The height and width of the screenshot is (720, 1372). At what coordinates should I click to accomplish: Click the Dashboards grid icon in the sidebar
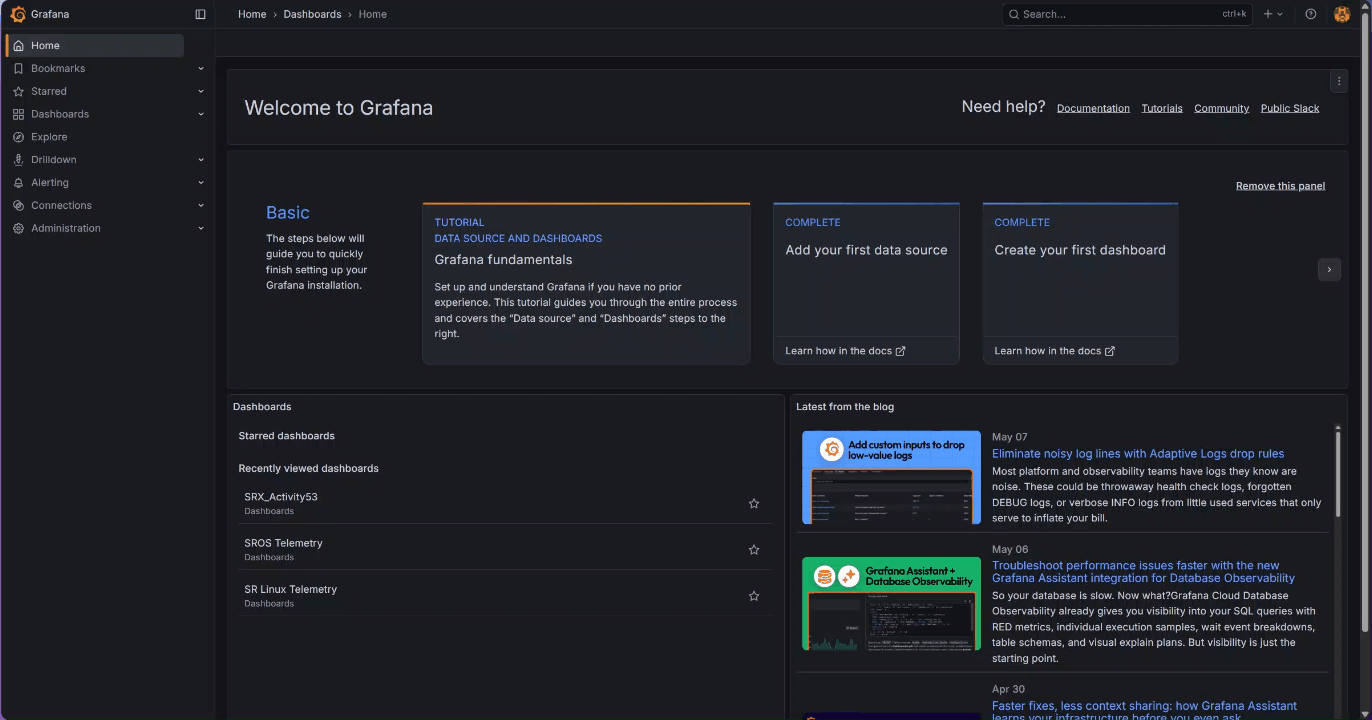coord(19,114)
